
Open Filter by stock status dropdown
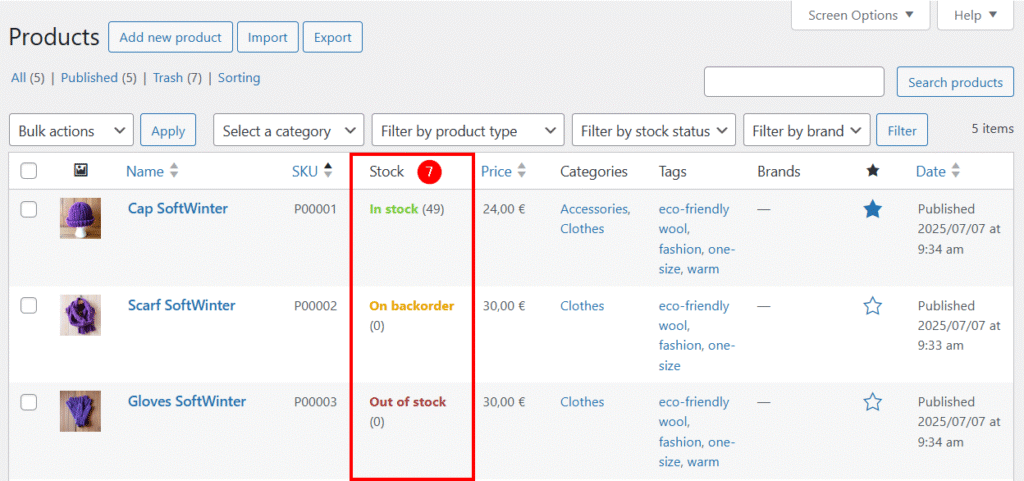[654, 130]
